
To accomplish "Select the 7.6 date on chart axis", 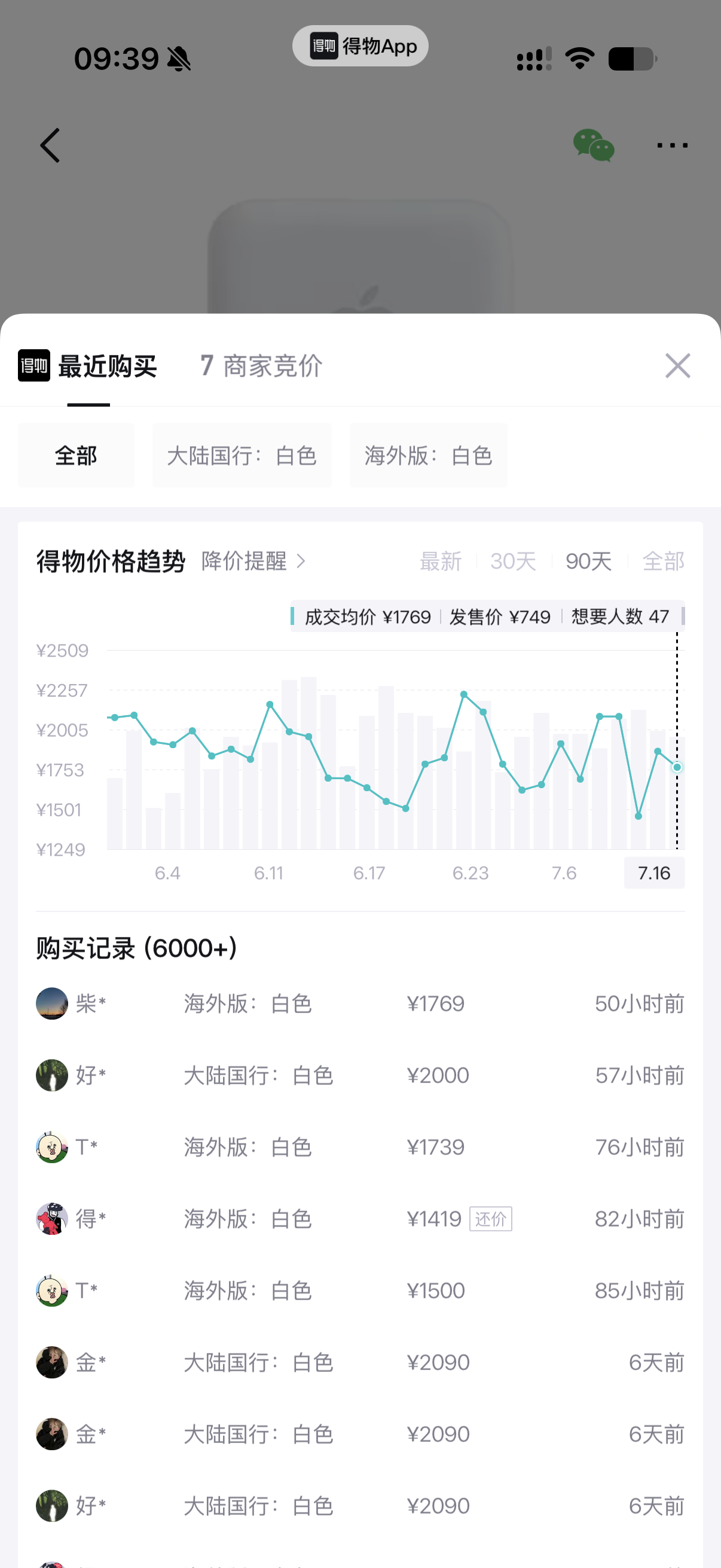I will click(564, 873).
